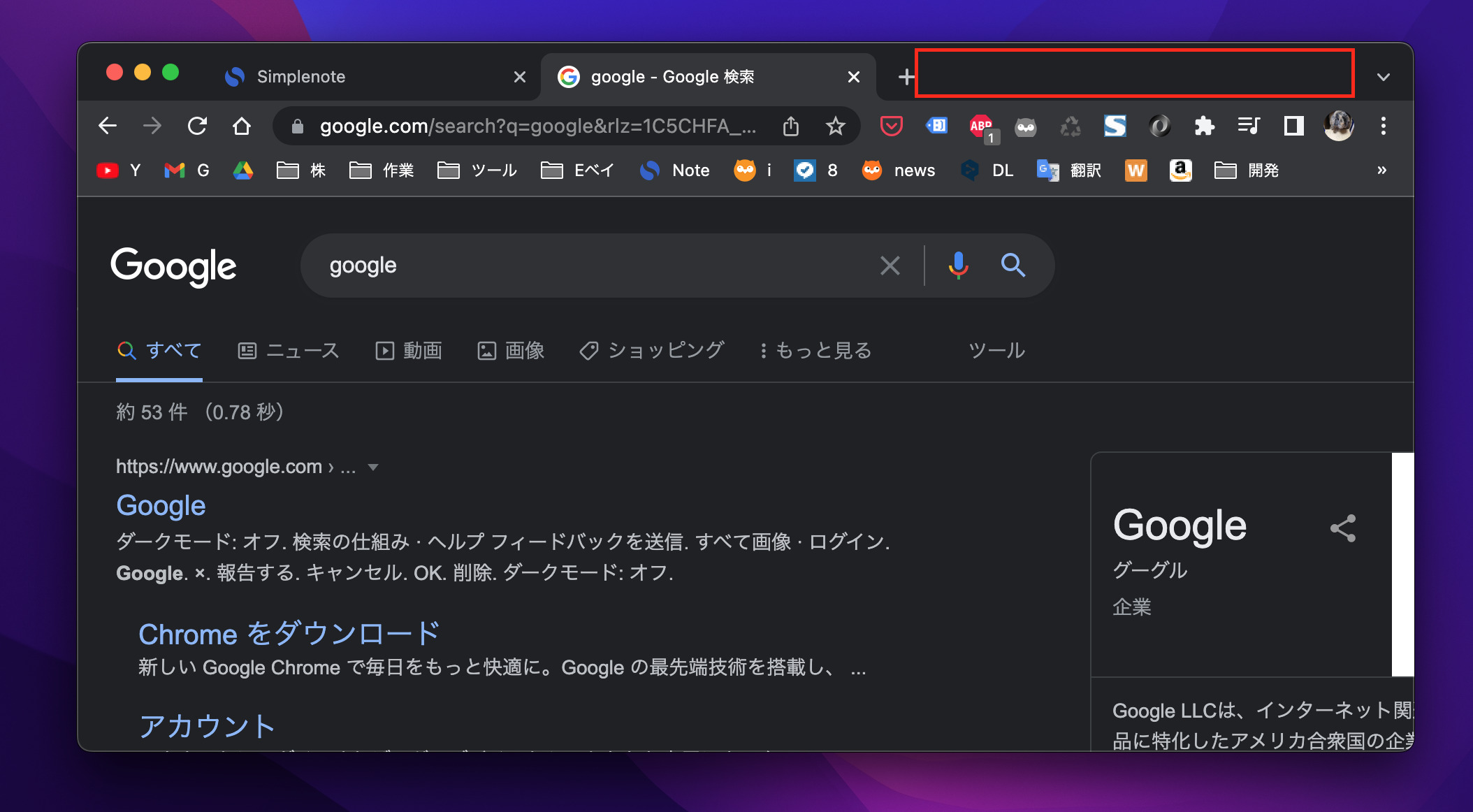1473x812 pixels.
Task: Click the padlock site info icon
Action: pos(297,126)
